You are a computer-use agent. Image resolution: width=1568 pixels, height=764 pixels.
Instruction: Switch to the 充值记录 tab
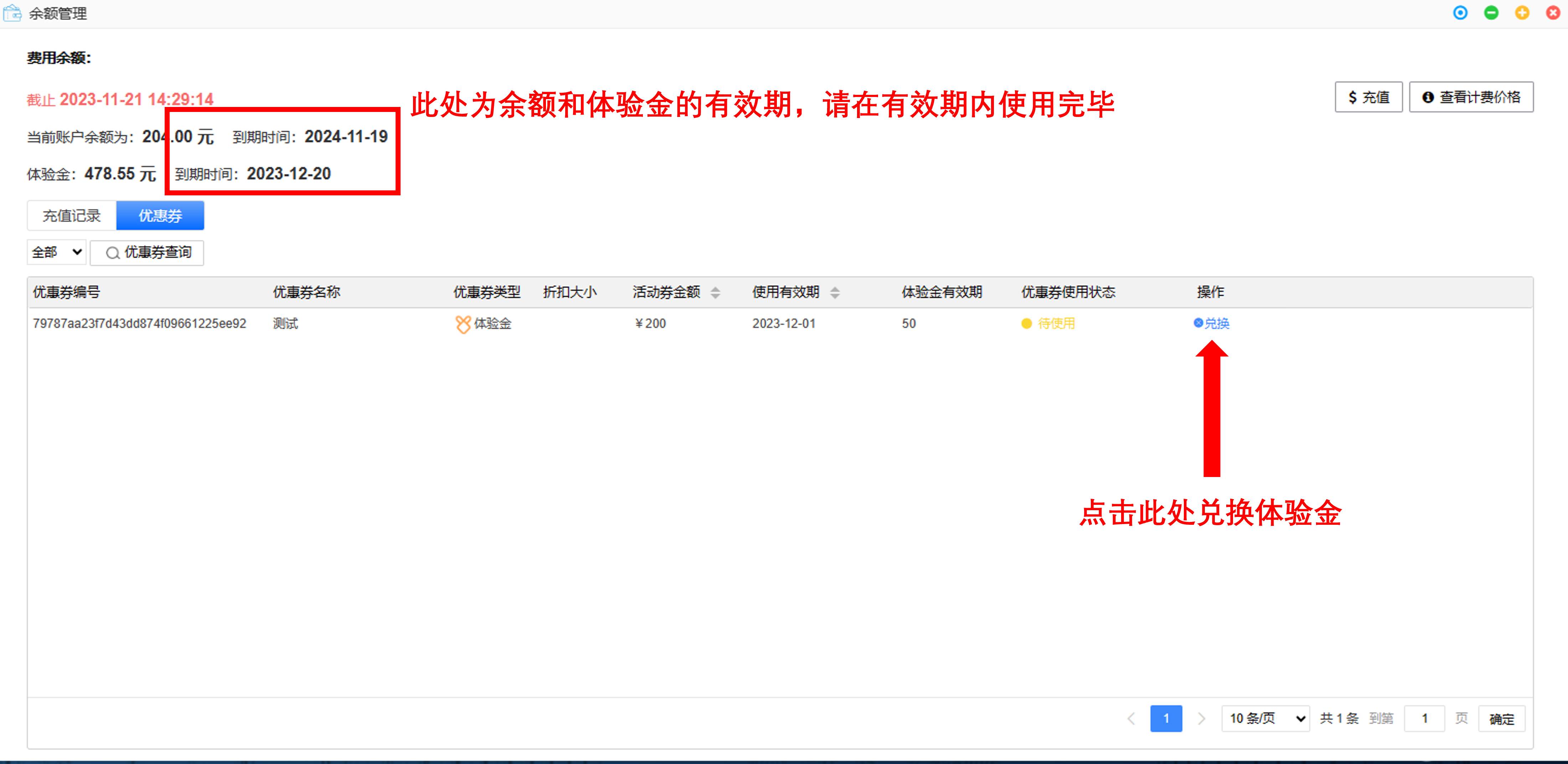(x=71, y=215)
